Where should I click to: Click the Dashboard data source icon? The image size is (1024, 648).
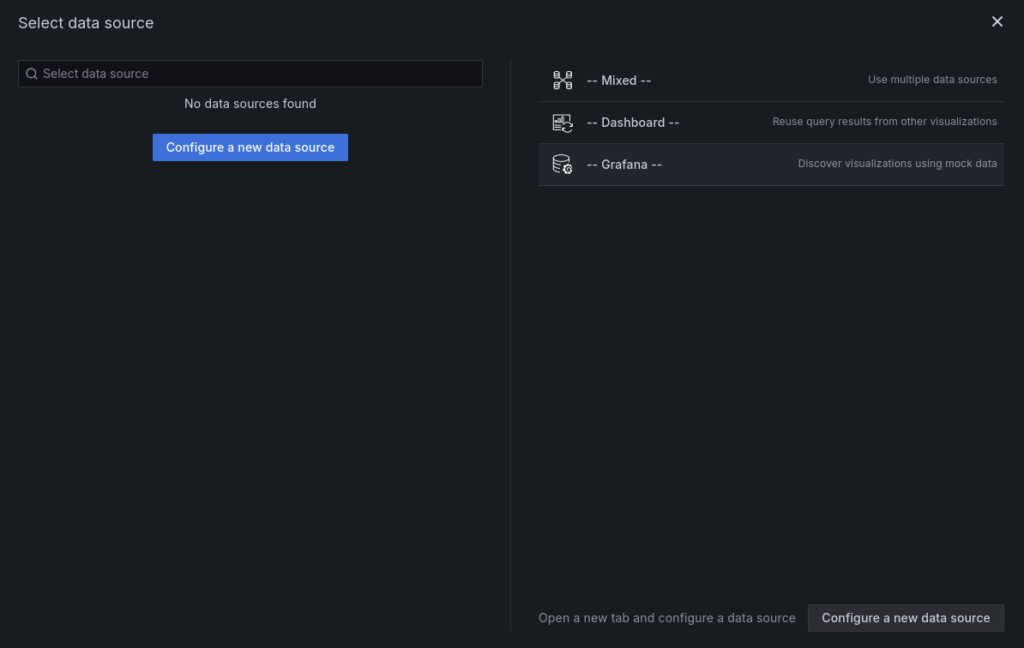pos(562,122)
